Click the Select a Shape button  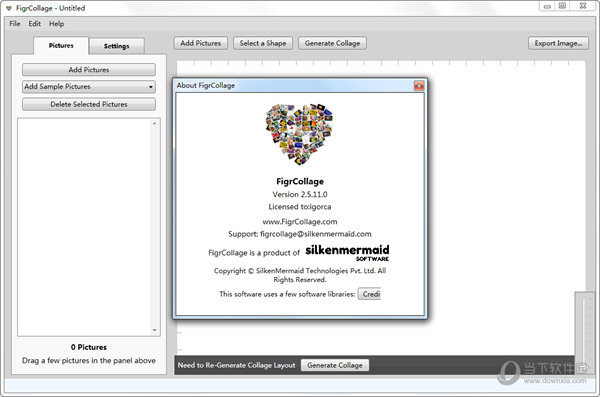263,43
